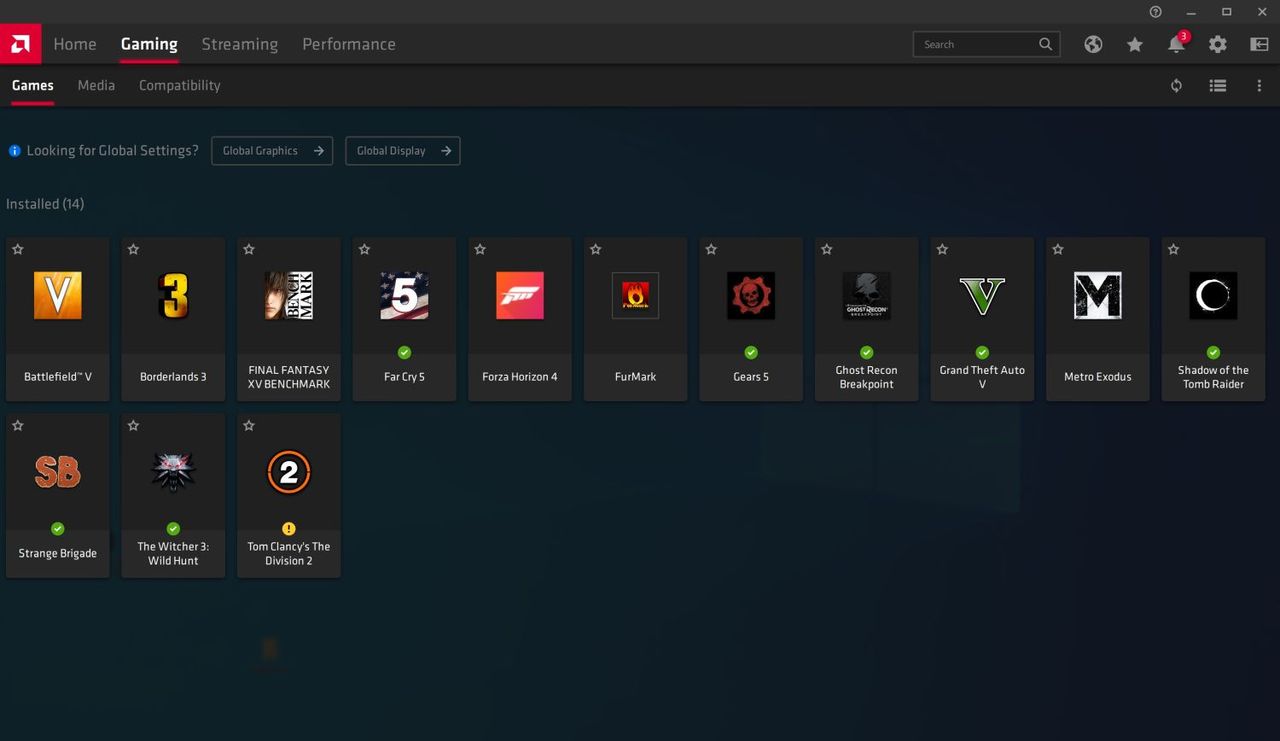Open The Witcher 3 wolf icon
The width and height of the screenshot is (1280, 741).
173,472
